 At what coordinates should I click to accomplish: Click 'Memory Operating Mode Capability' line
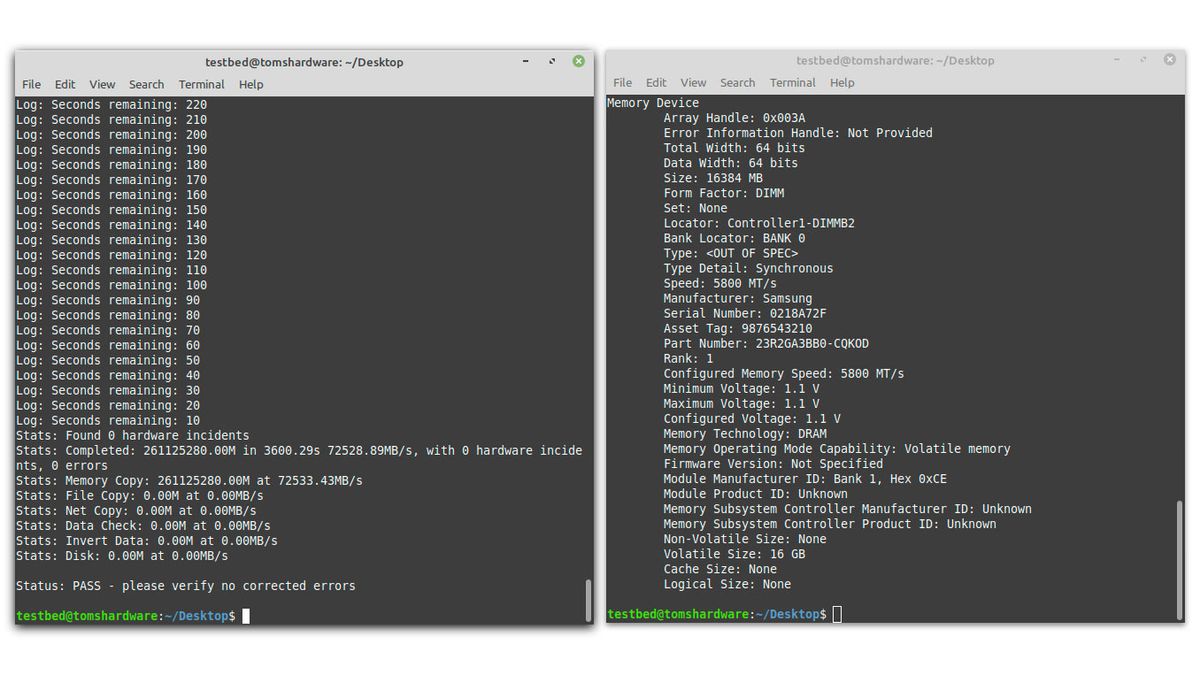[x=837, y=449]
